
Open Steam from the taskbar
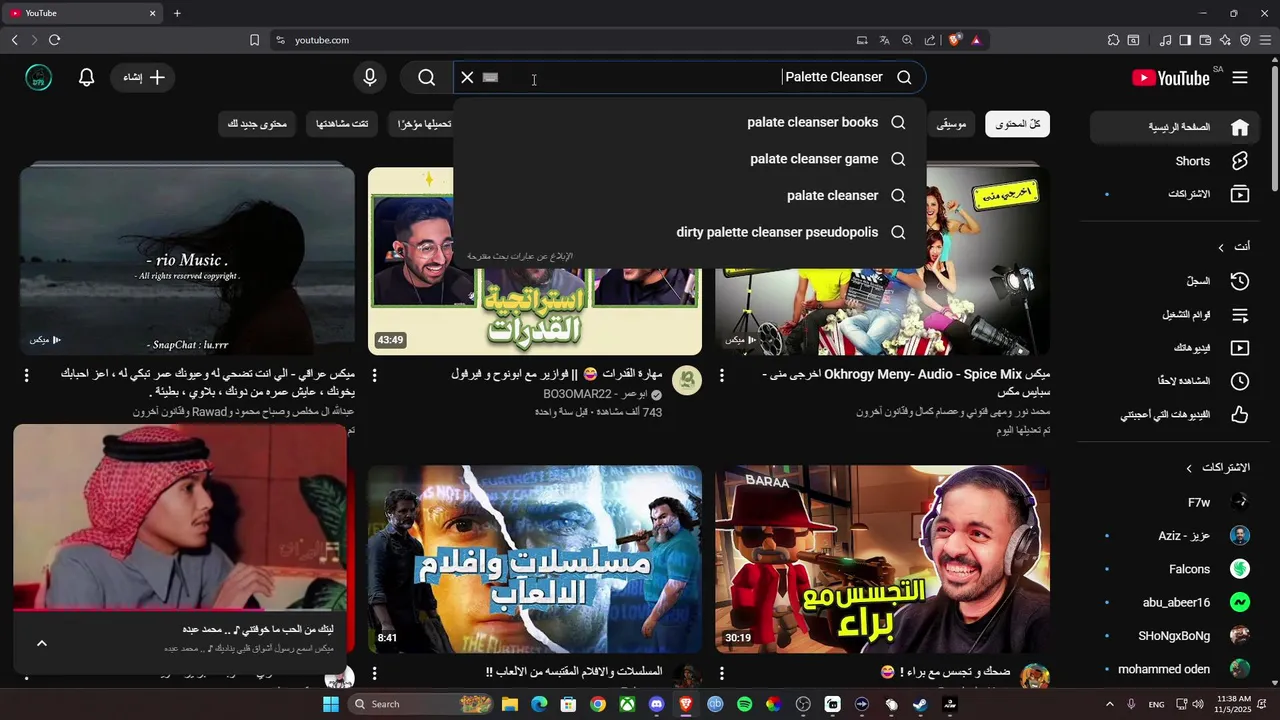click(x=920, y=704)
